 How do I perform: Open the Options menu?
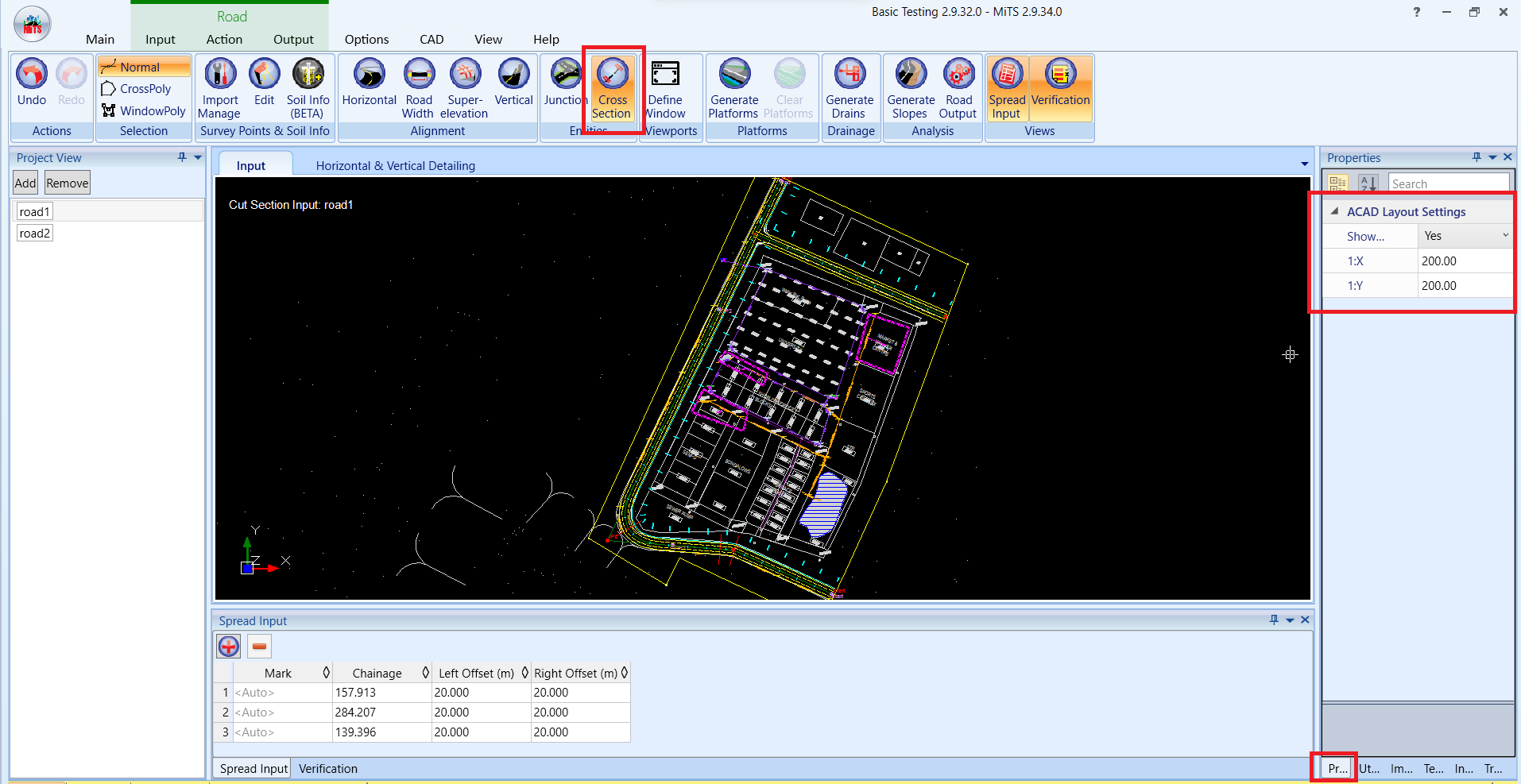tap(366, 39)
